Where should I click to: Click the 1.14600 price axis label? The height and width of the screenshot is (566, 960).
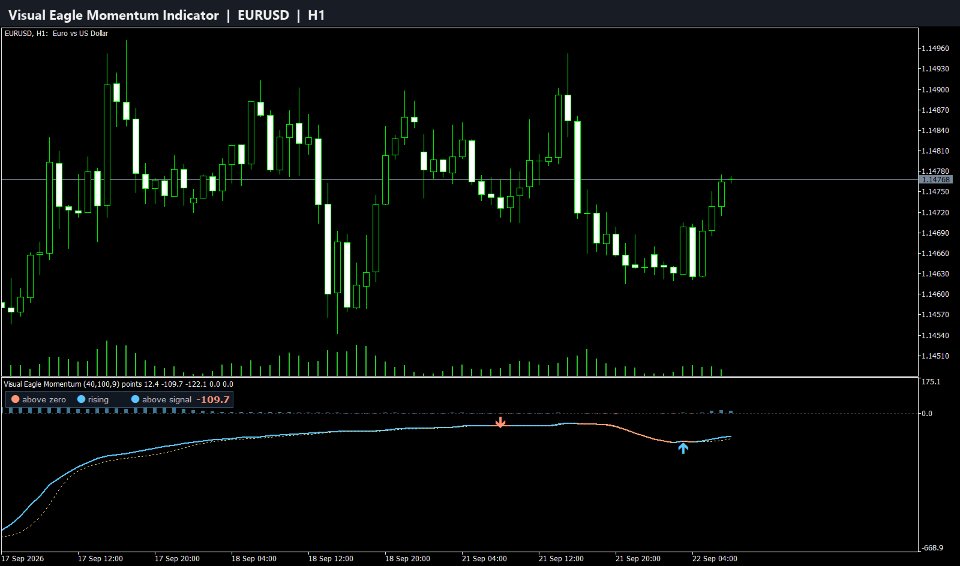click(x=935, y=294)
